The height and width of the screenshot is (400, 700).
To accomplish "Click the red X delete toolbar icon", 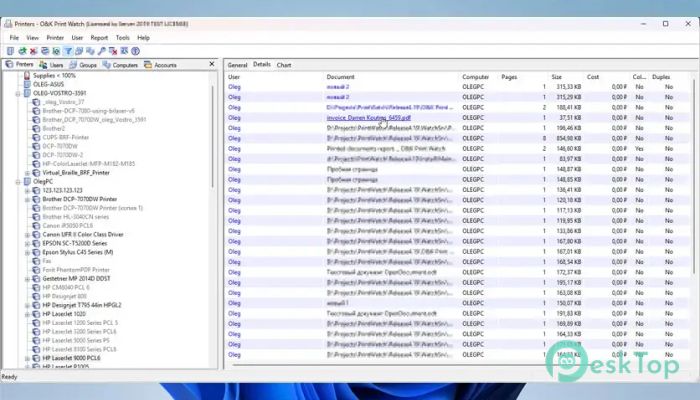I will pyautogui.click(x=33, y=51).
